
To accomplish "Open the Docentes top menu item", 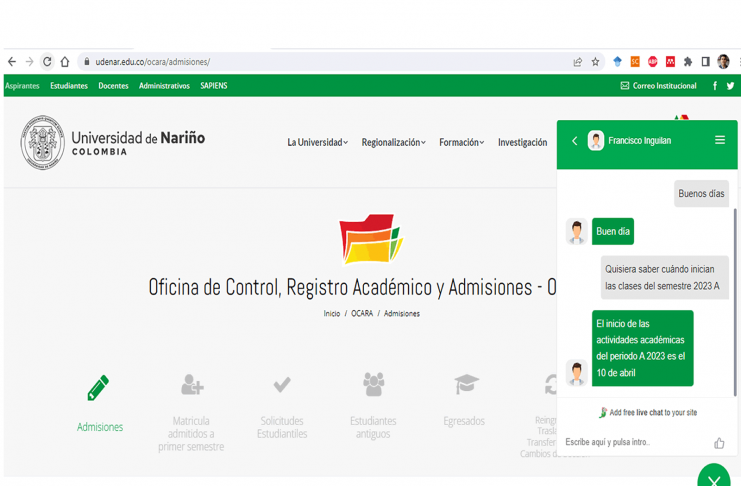I will [113, 86].
